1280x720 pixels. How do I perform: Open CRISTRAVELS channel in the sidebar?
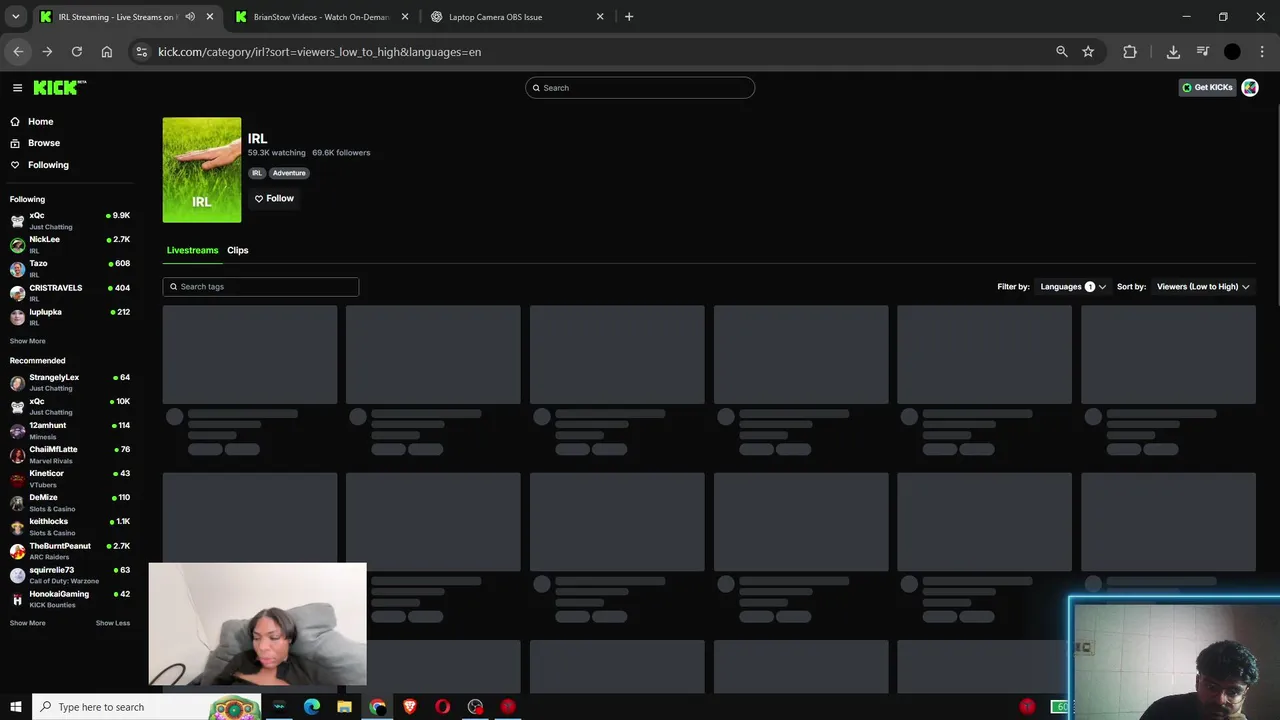[x=70, y=292]
